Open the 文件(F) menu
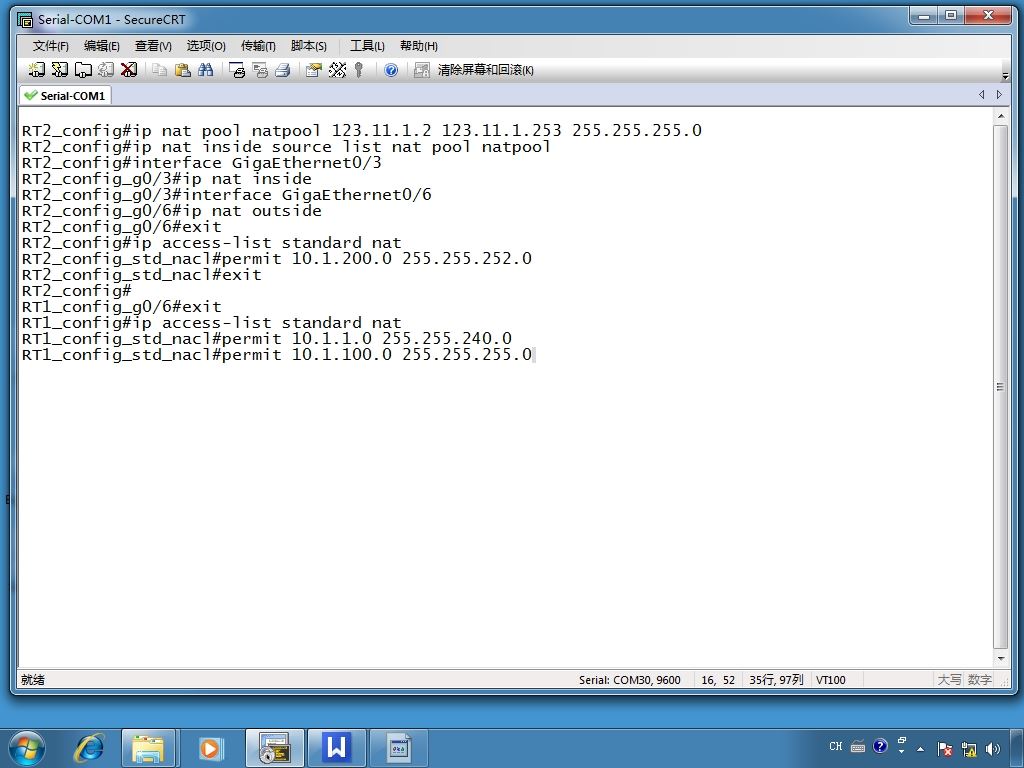Screen dimensions: 1024x768 50,46
